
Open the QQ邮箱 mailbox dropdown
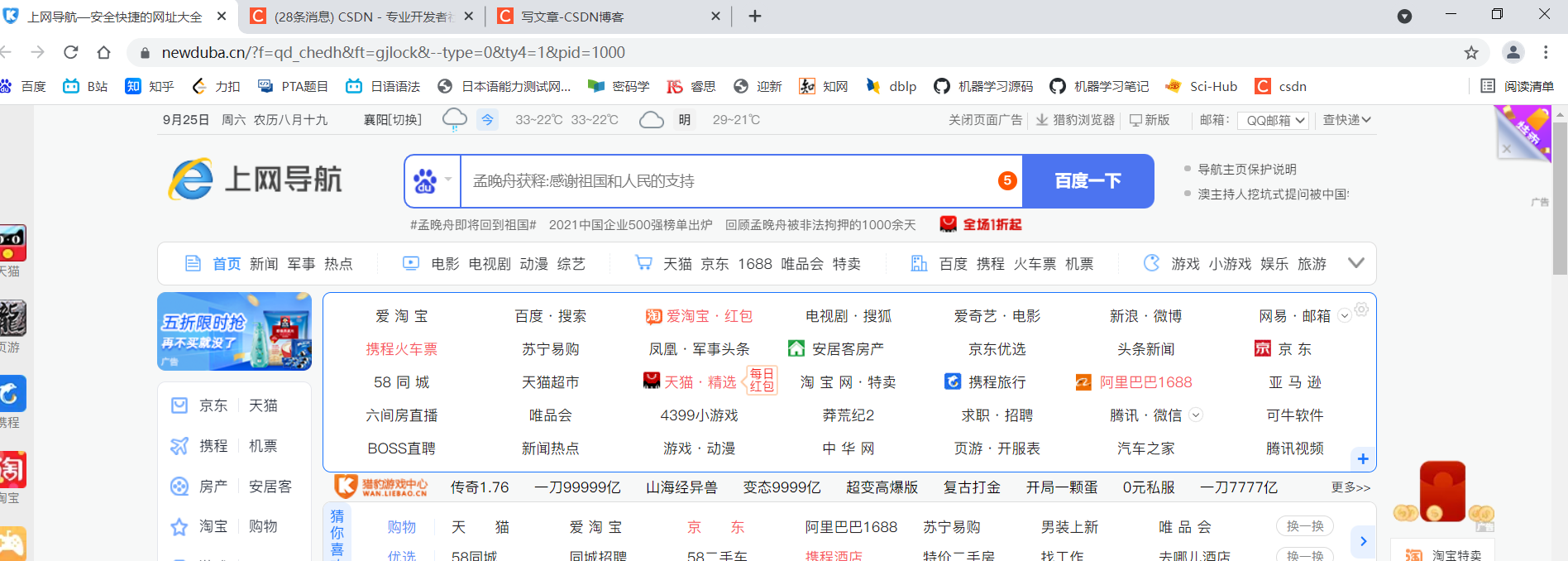pos(1274,120)
